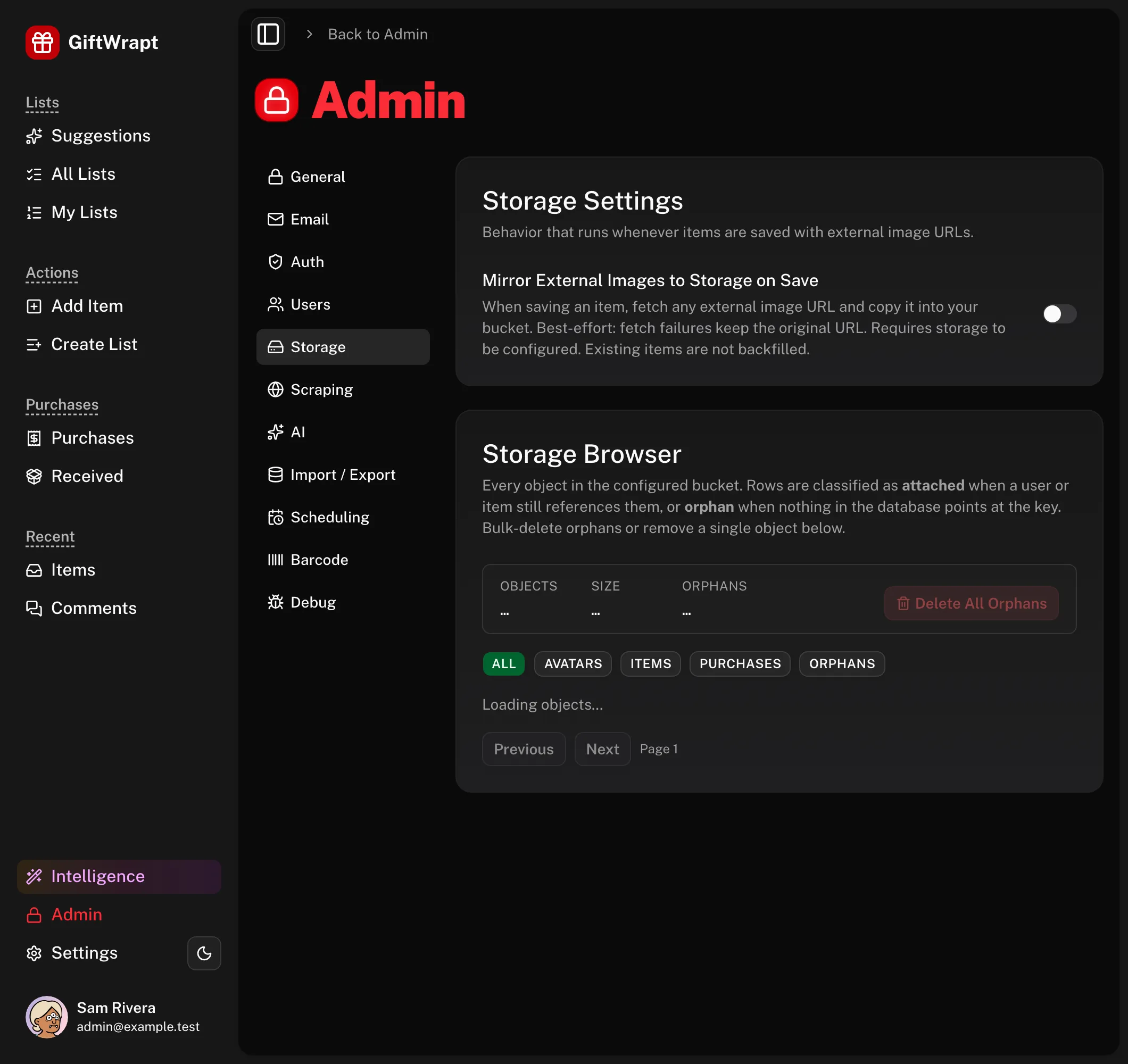Image resolution: width=1128 pixels, height=1064 pixels.
Task: Click the GiftWrapt gift logo icon
Action: pos(43,42)
